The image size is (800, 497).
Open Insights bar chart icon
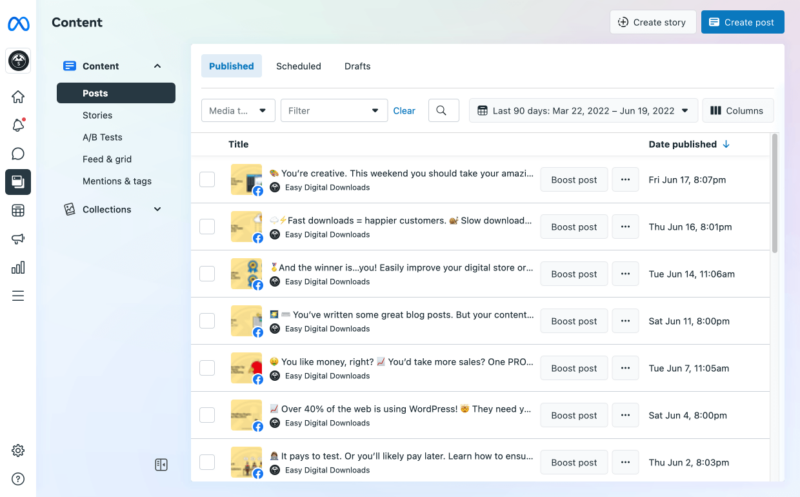coord(18,267)
